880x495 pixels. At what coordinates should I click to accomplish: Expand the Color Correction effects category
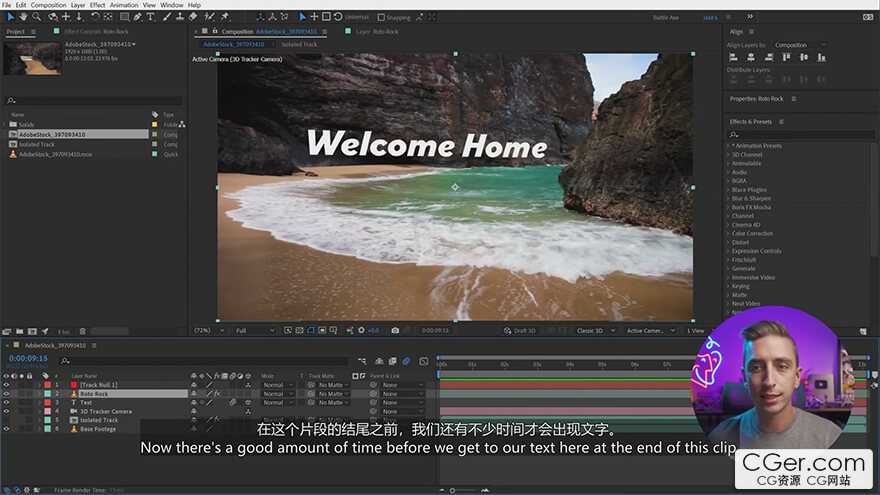752,234
